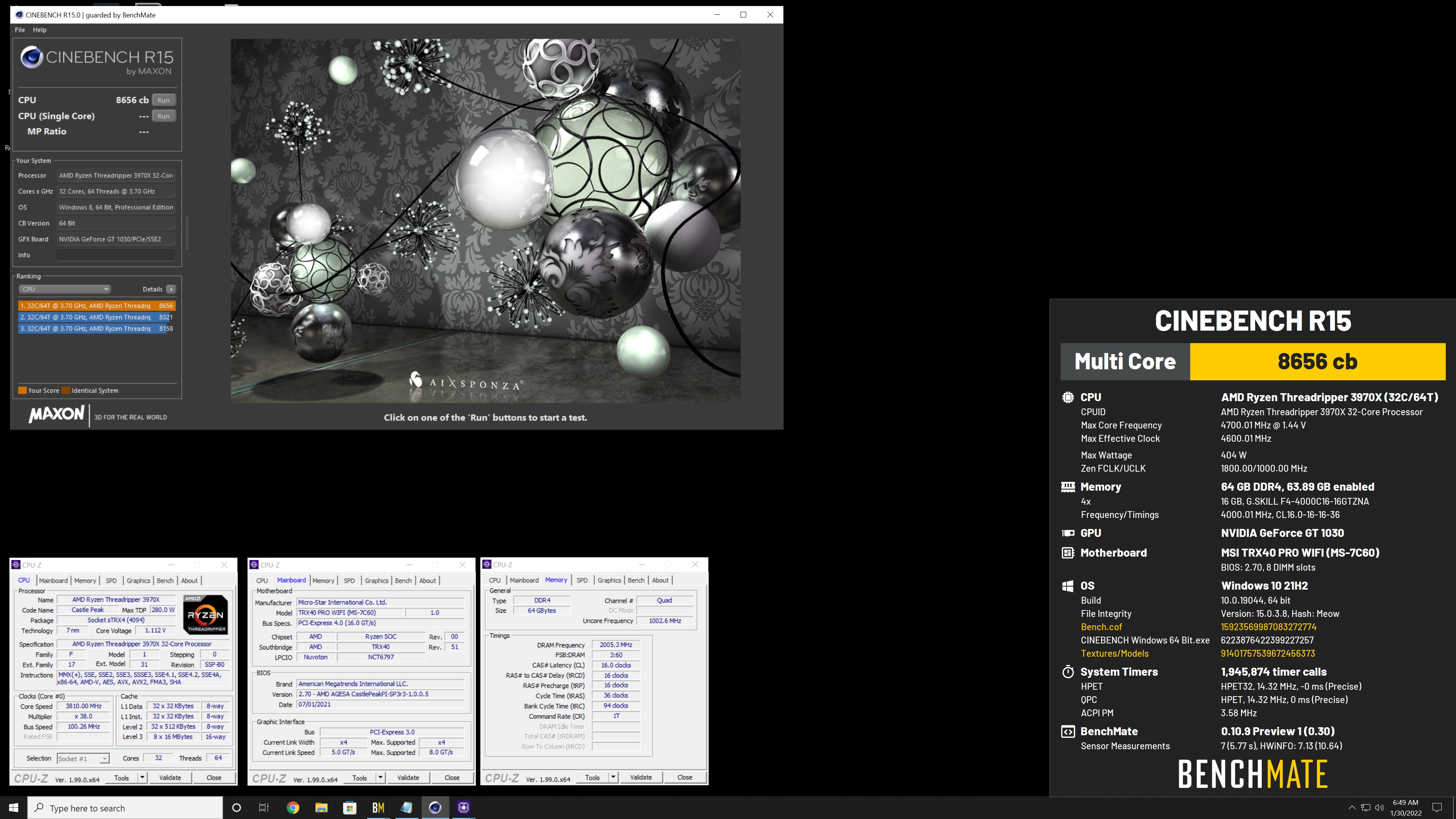
Task: Click the Identical System legend swatch
Action: pyautogui.click(x=66, y=390)
